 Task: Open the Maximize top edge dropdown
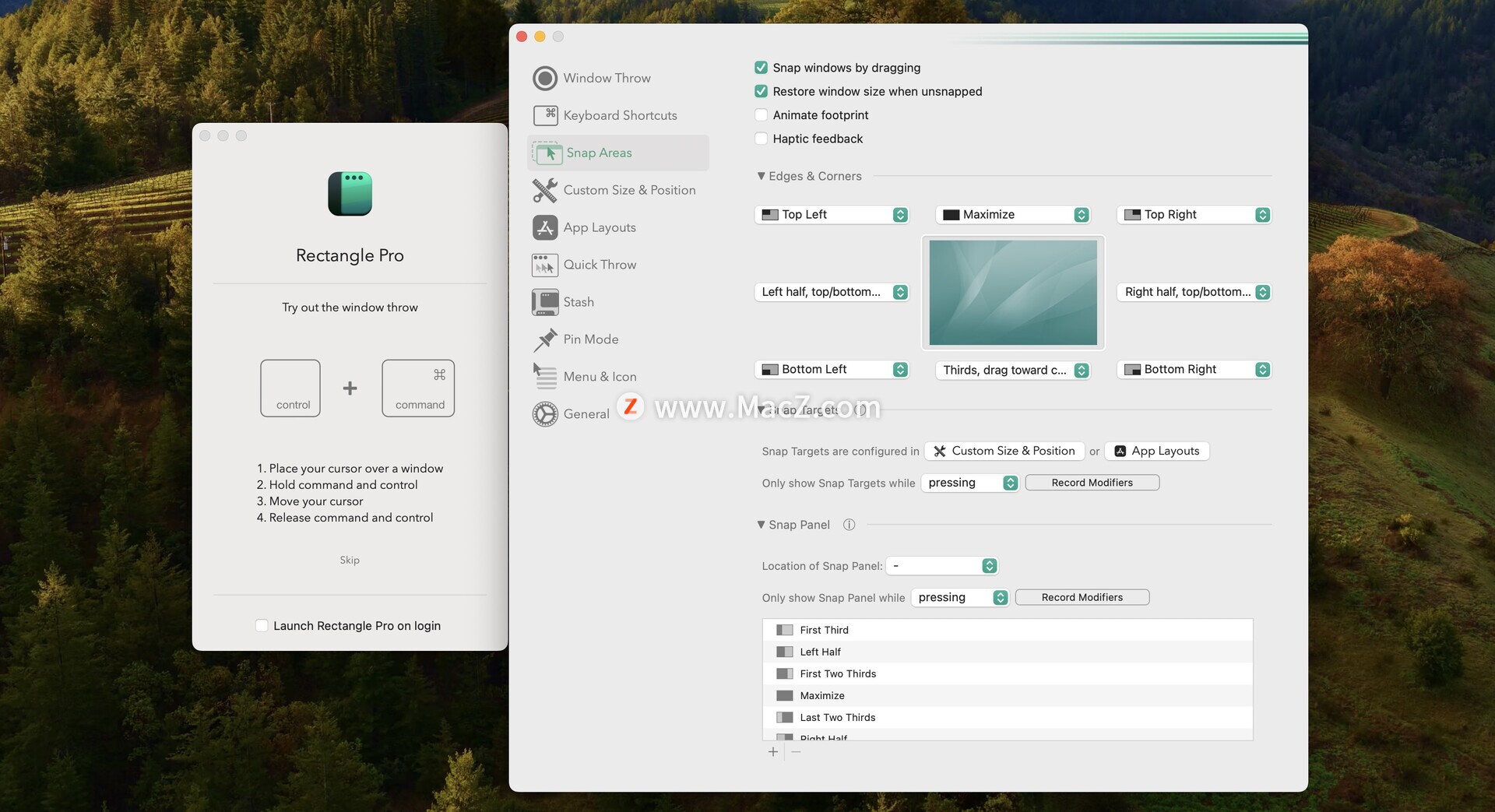(x=1013, y=214)
